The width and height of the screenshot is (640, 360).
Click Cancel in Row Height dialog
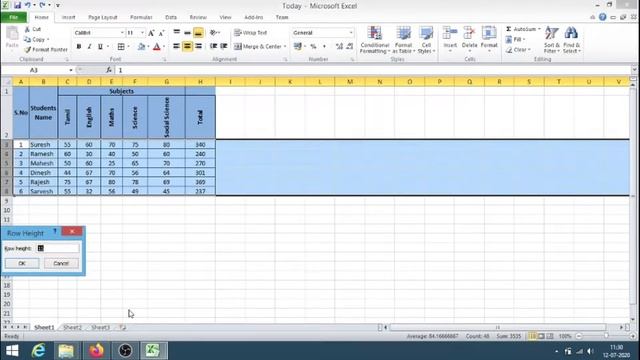coord(61,263)
